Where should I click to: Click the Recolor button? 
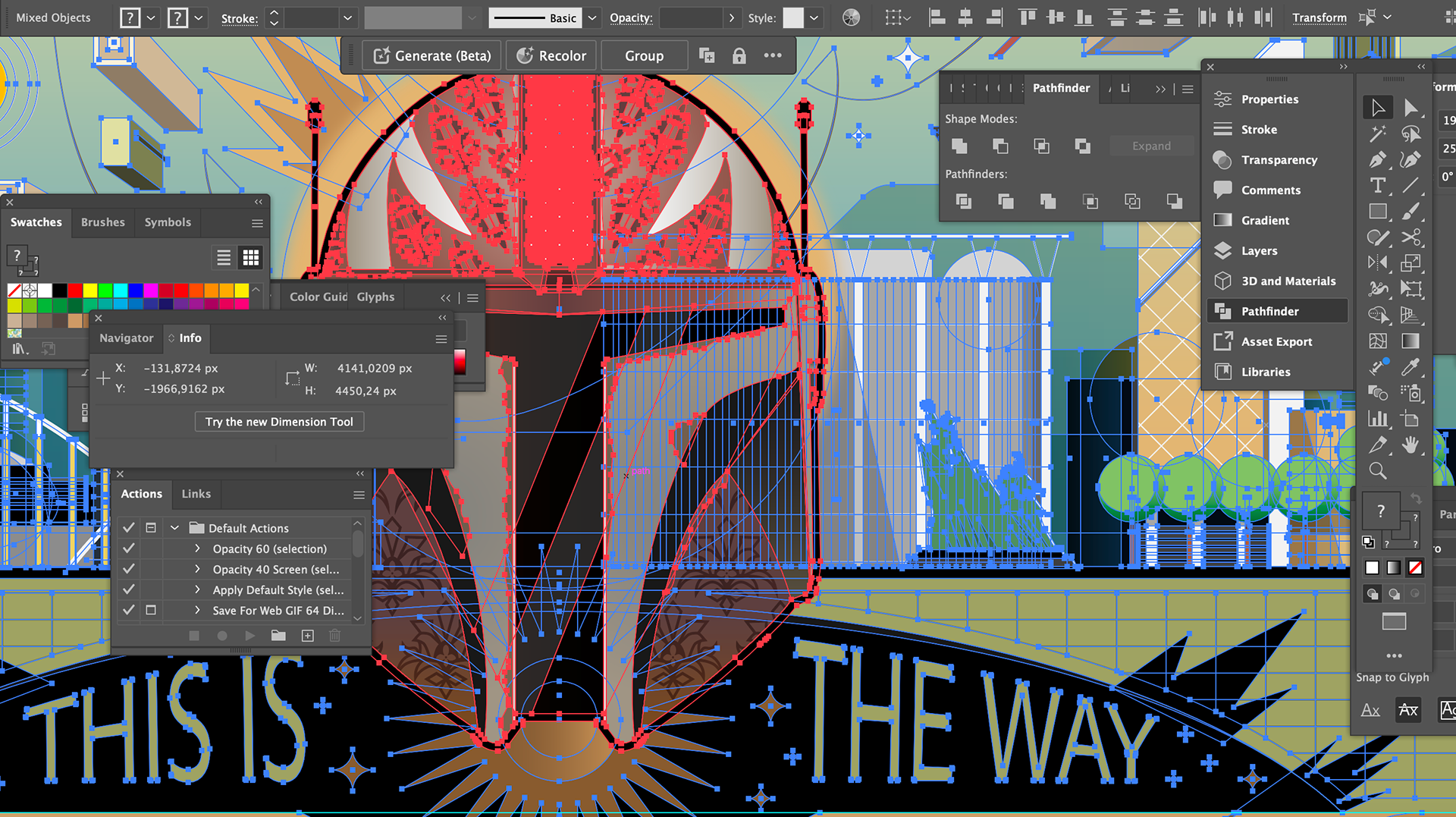coord(551,55)
